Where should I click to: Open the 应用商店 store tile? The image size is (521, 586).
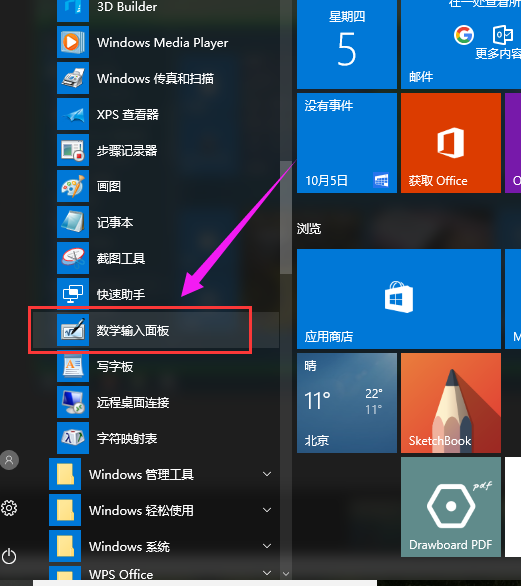[x=399, y=299]
